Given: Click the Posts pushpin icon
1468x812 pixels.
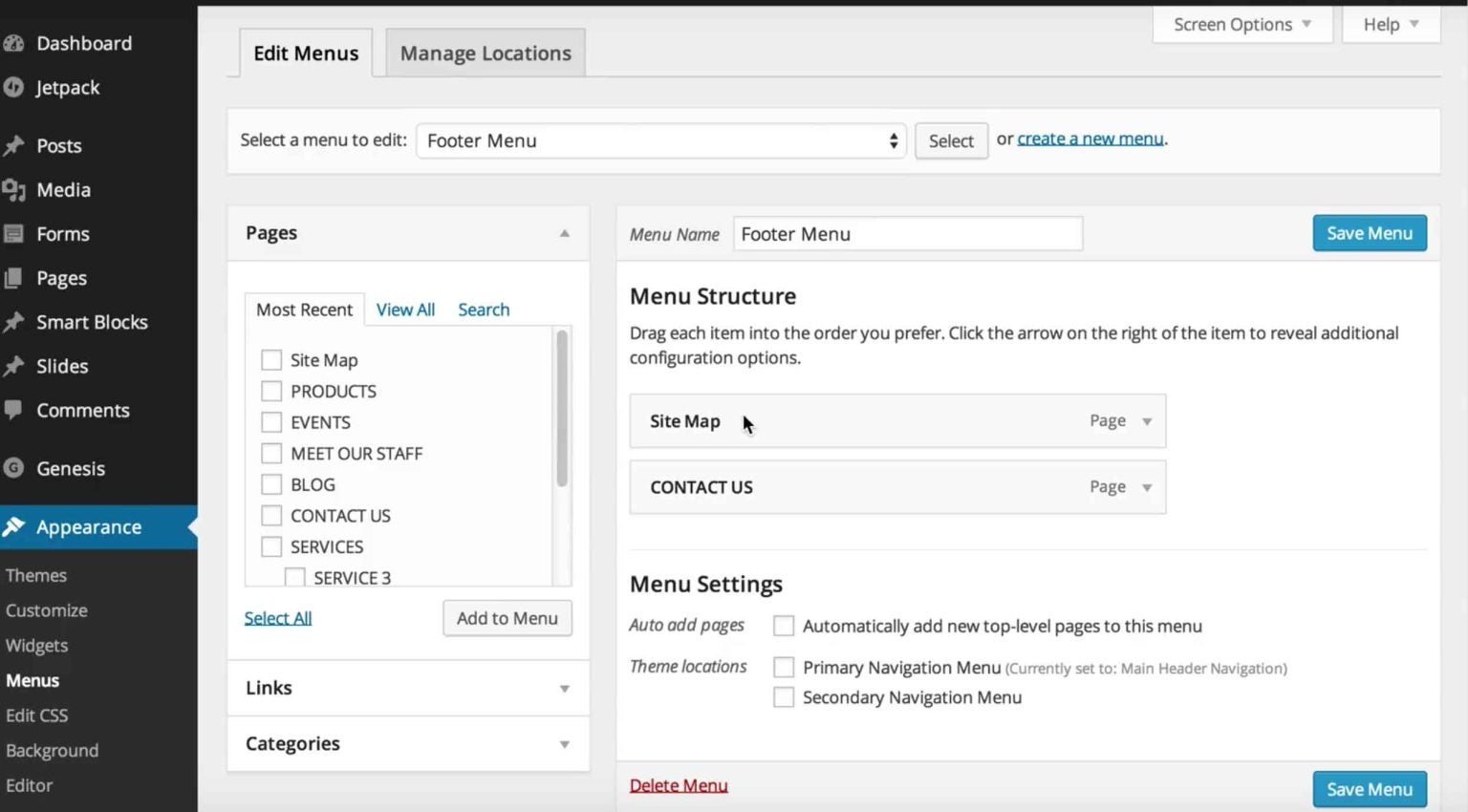Looking at the screenshot, I should (x=13, y=146).
